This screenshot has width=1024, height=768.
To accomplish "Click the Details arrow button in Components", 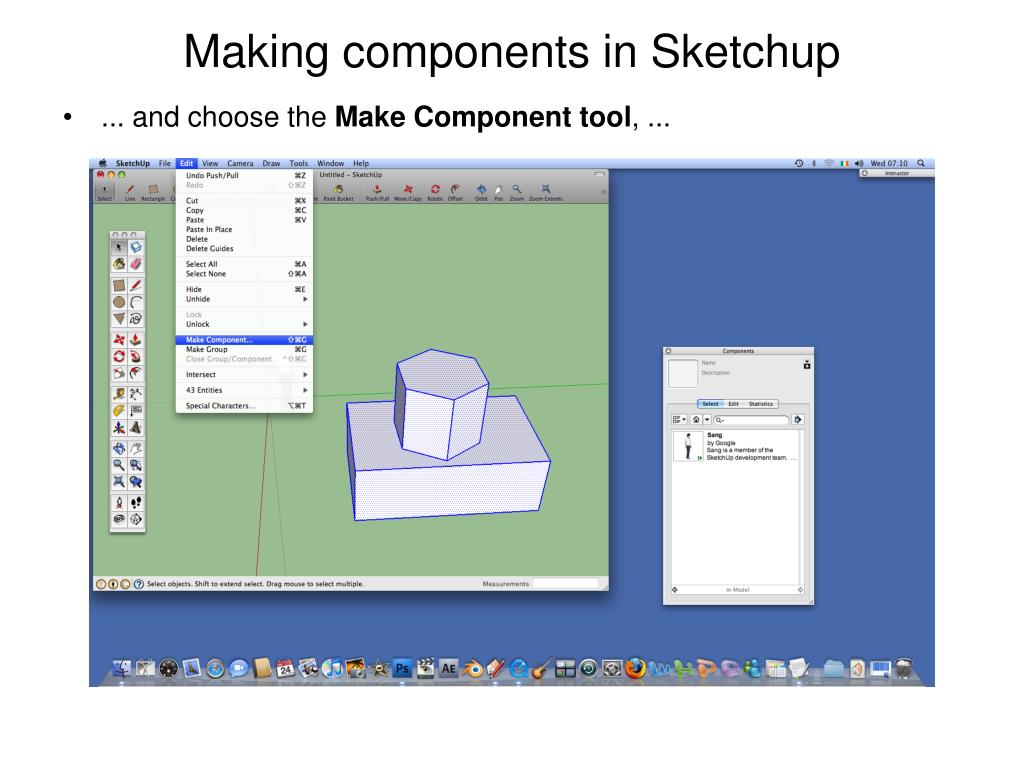I will (797, 419).
